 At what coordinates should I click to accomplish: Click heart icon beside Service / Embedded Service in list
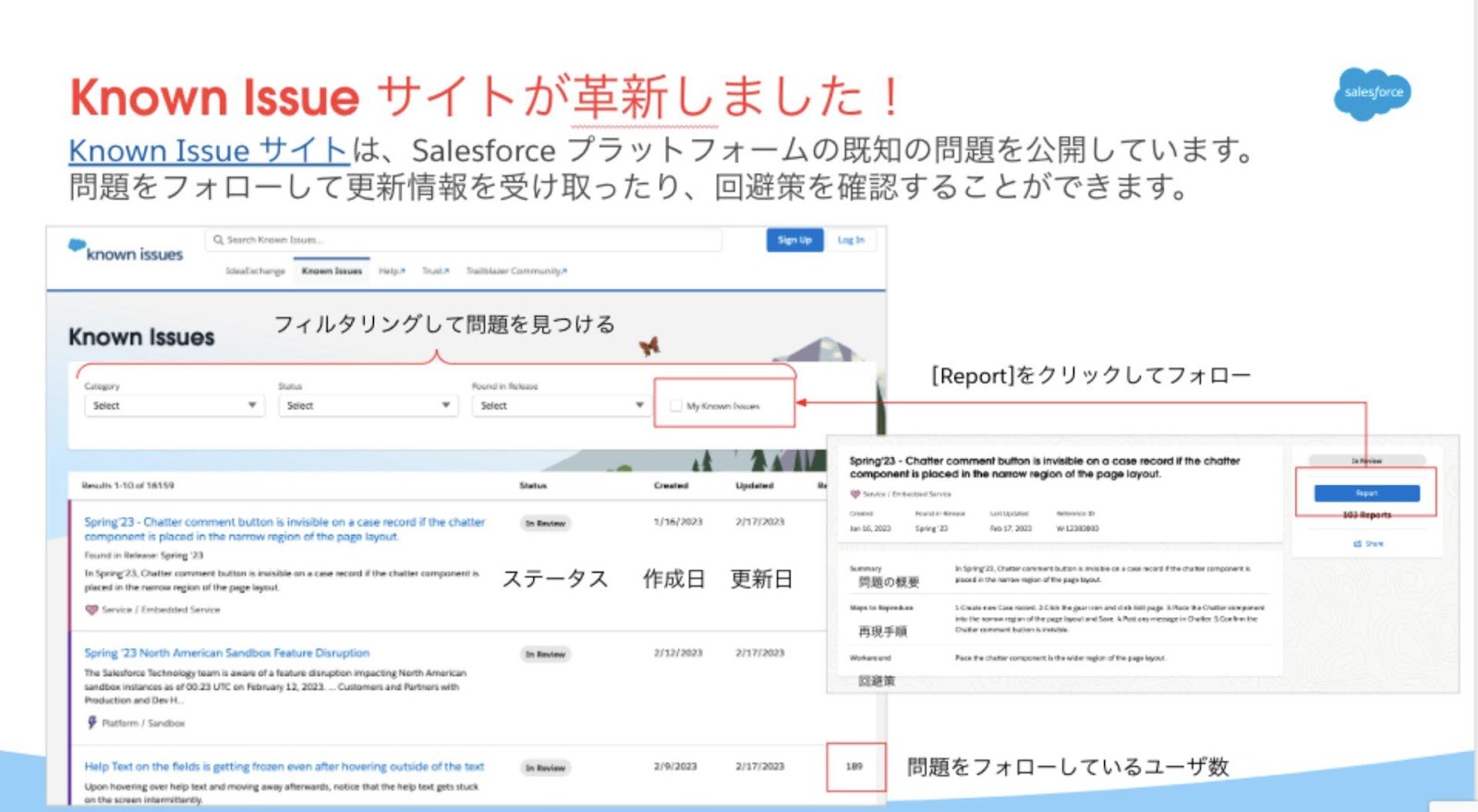click(x=91, y=610)
